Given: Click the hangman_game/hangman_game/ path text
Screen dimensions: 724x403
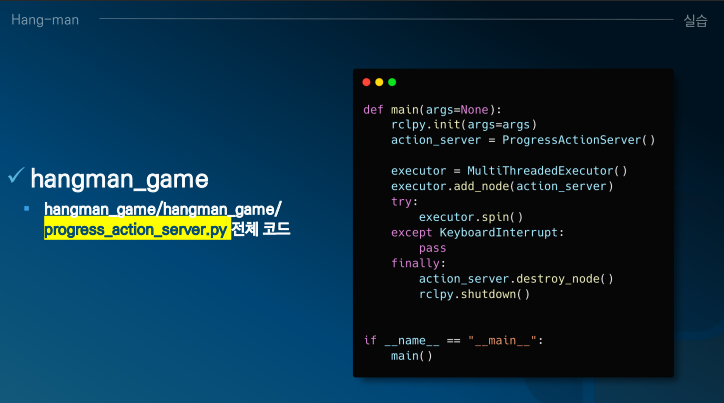Looking at the screenshot, I should tap(163, 209).
